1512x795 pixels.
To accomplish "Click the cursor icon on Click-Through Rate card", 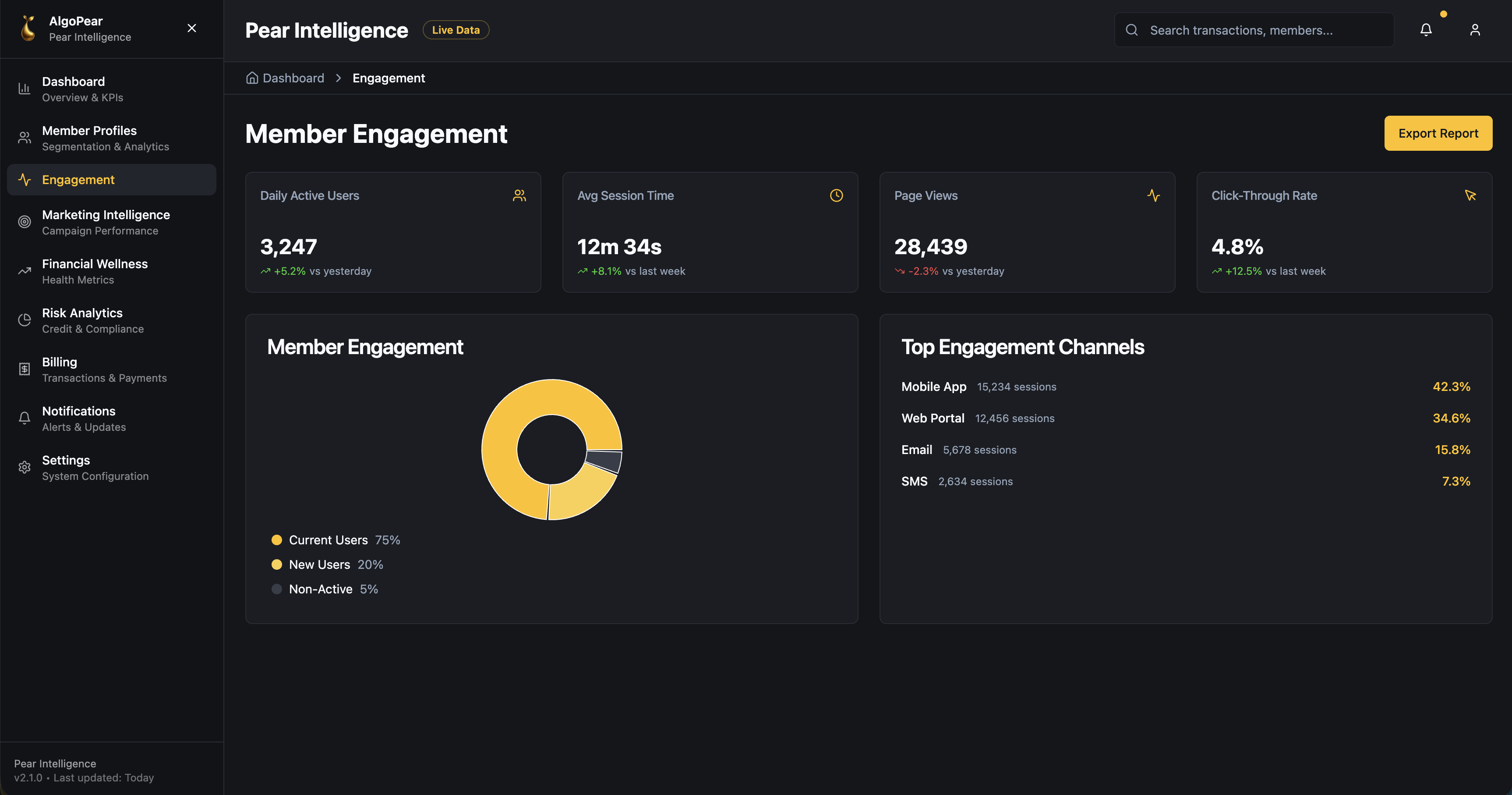I will 1471,195.
